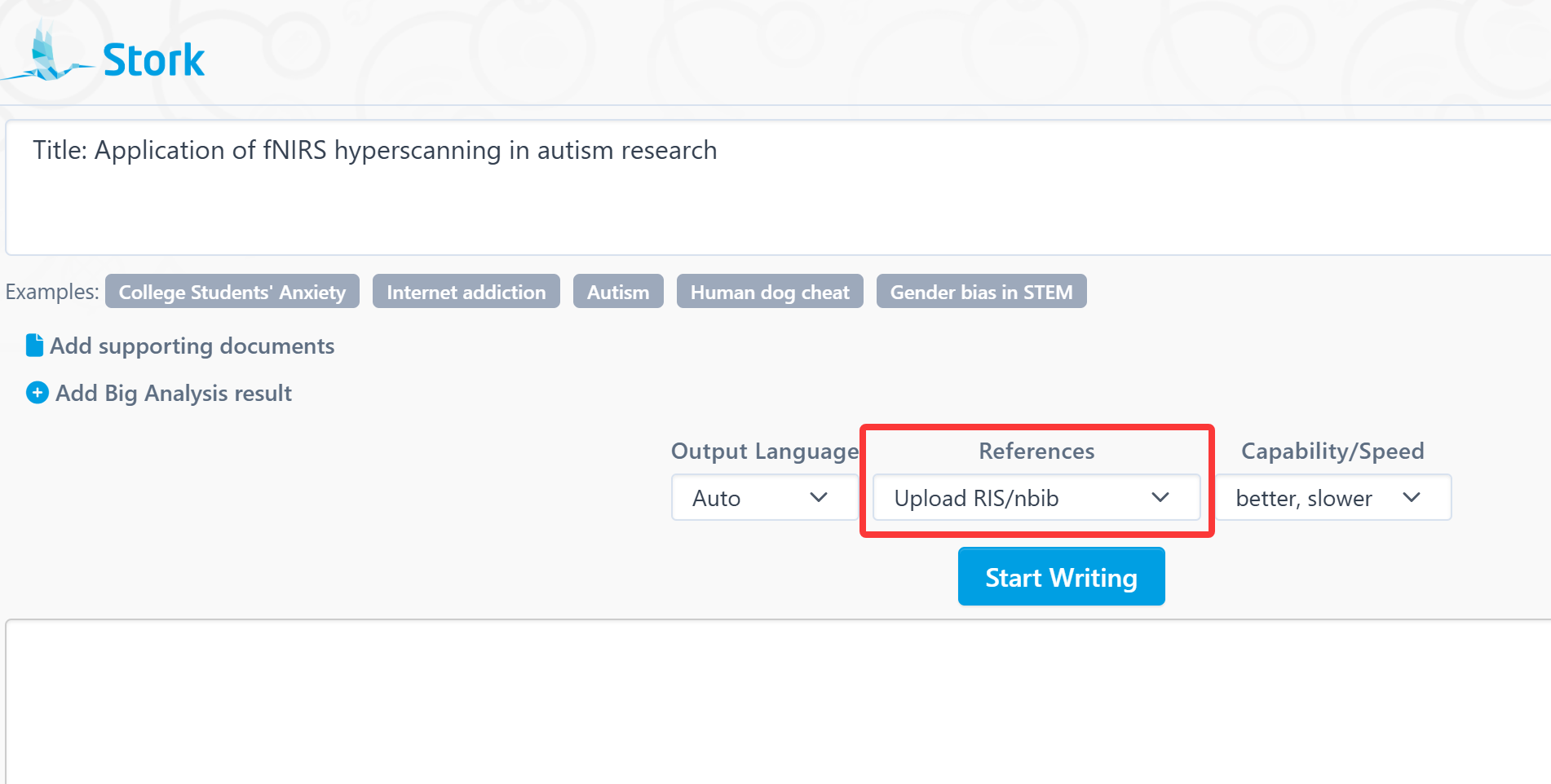Expand the References Upload RIS/nbib dropdown
Viewport: 1551px width, 784px height.
coord(1160,497)
